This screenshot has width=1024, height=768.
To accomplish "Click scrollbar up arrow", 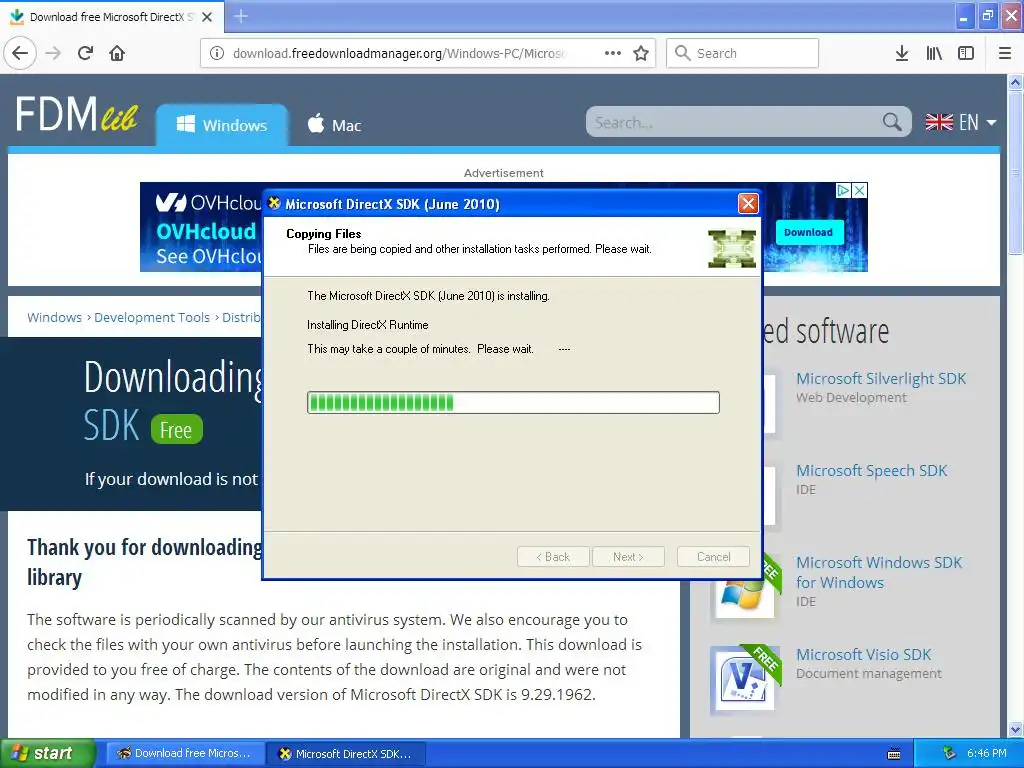I will (1015, 82).
